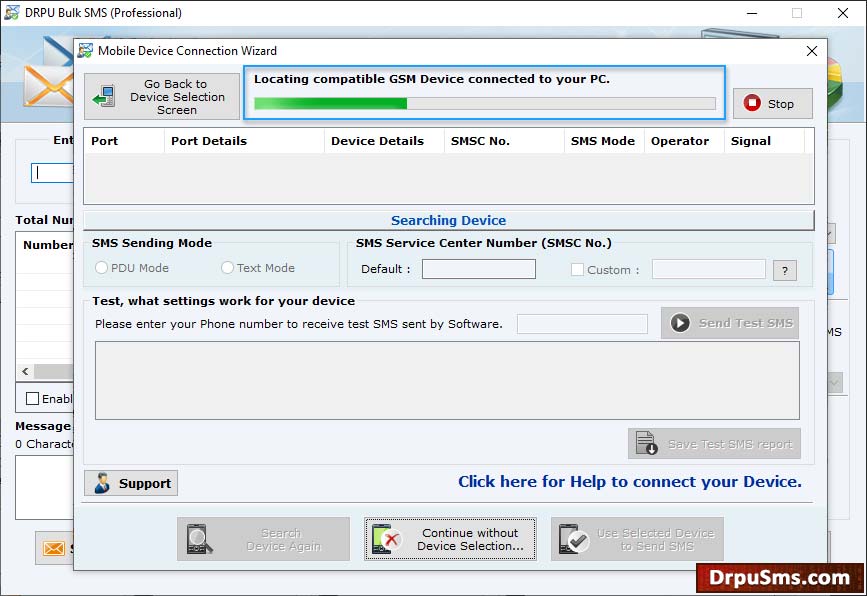
Task: Click the question mark help button
Action: pyautogui.click(x=785, y=270)
